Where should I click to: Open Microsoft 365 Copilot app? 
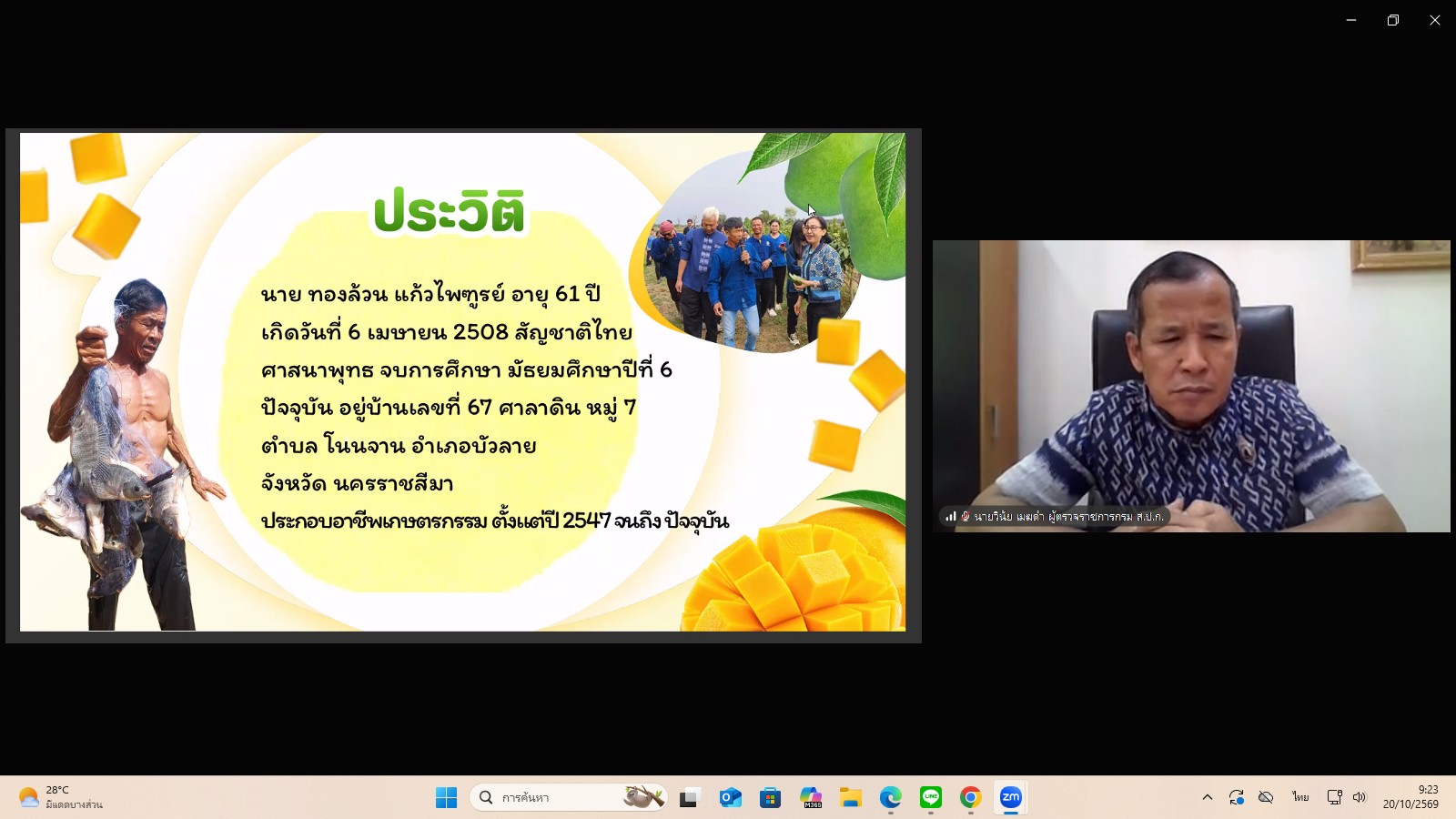[x=811, y=798]
